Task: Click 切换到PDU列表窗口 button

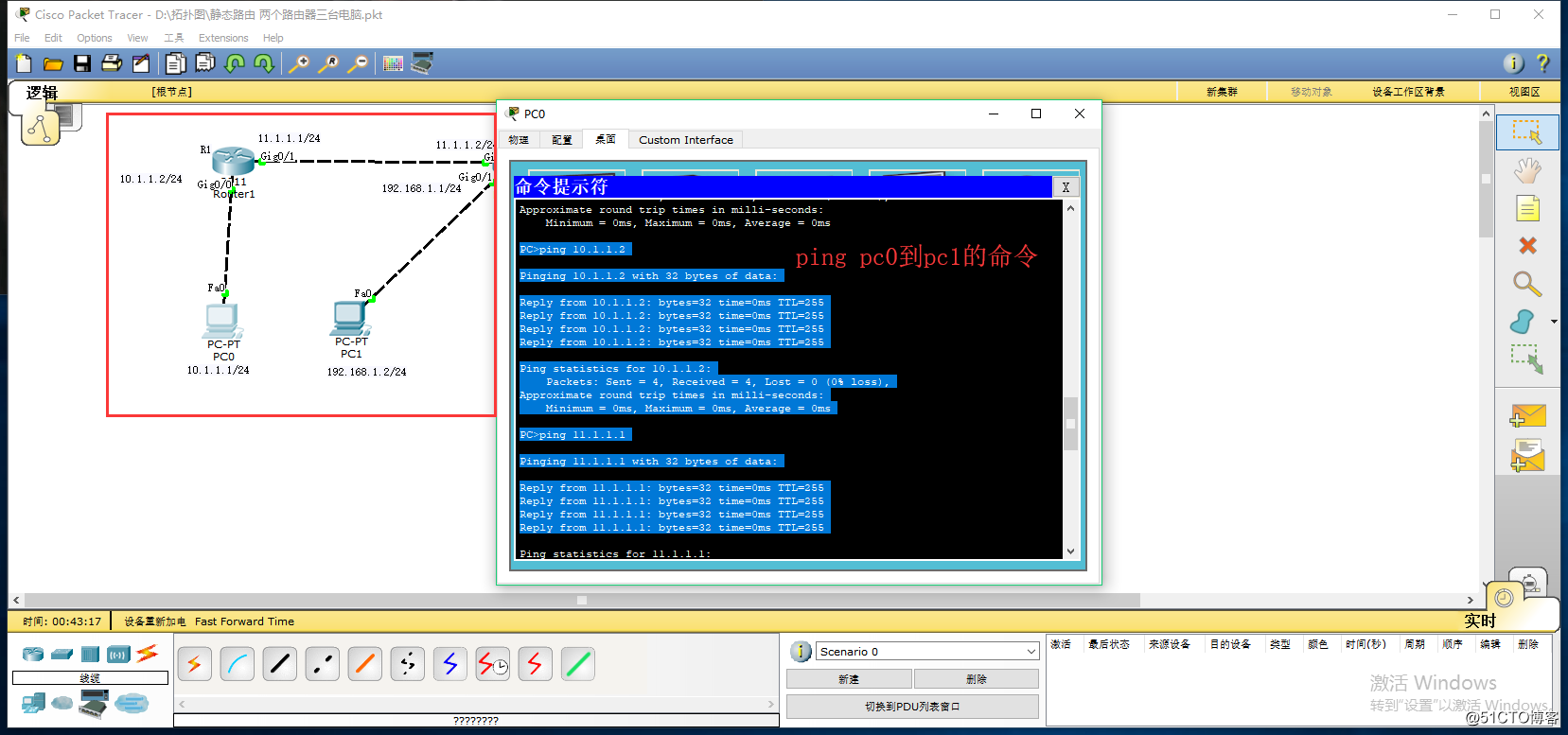Action: (x=912, y=707)
